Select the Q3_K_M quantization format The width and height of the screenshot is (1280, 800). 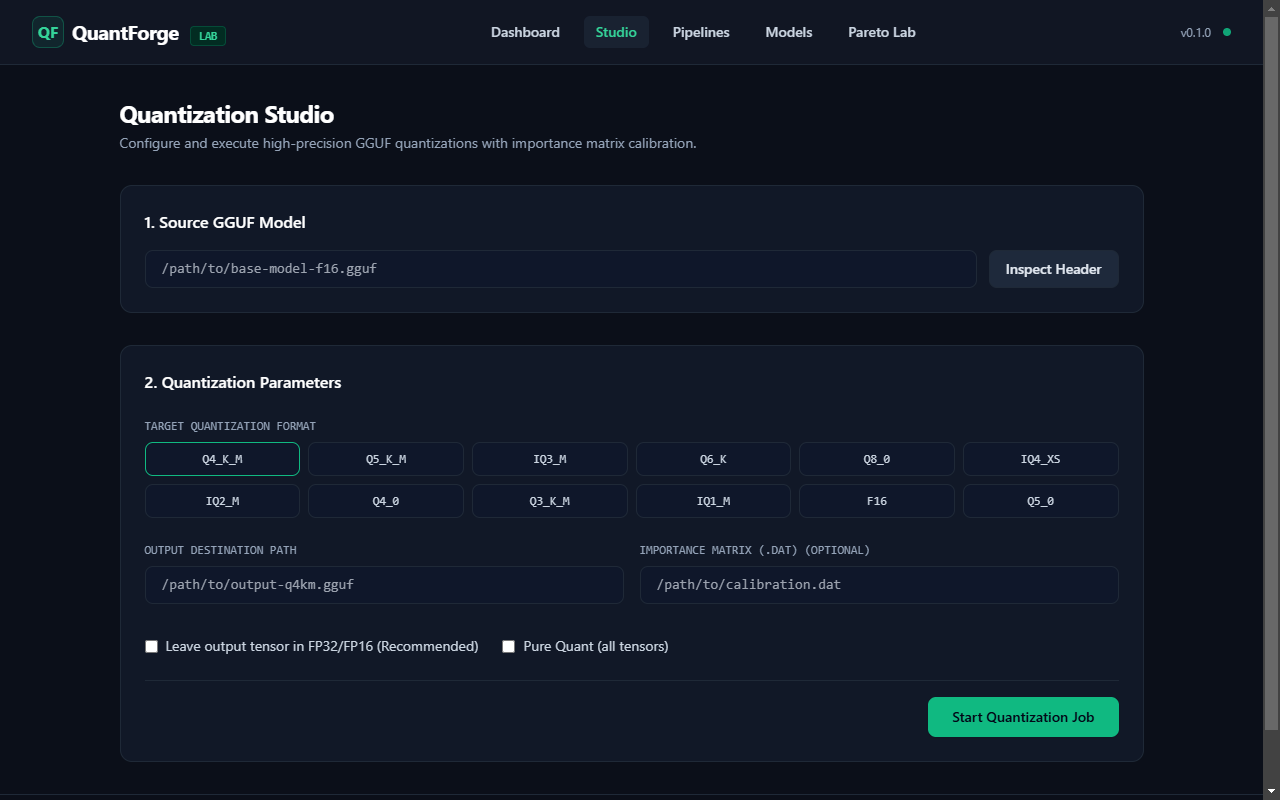[x=550, y=501]
